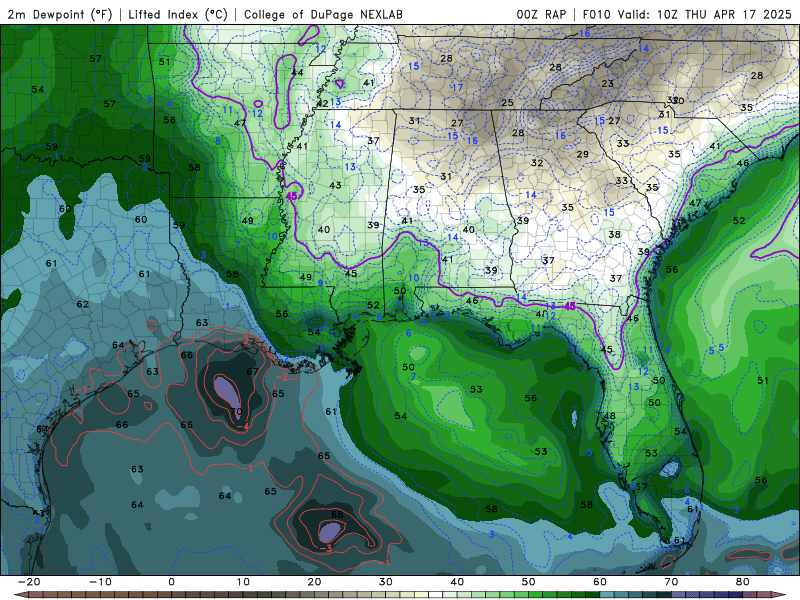Click the dewpoint value 70 on the map

point(236,411)
